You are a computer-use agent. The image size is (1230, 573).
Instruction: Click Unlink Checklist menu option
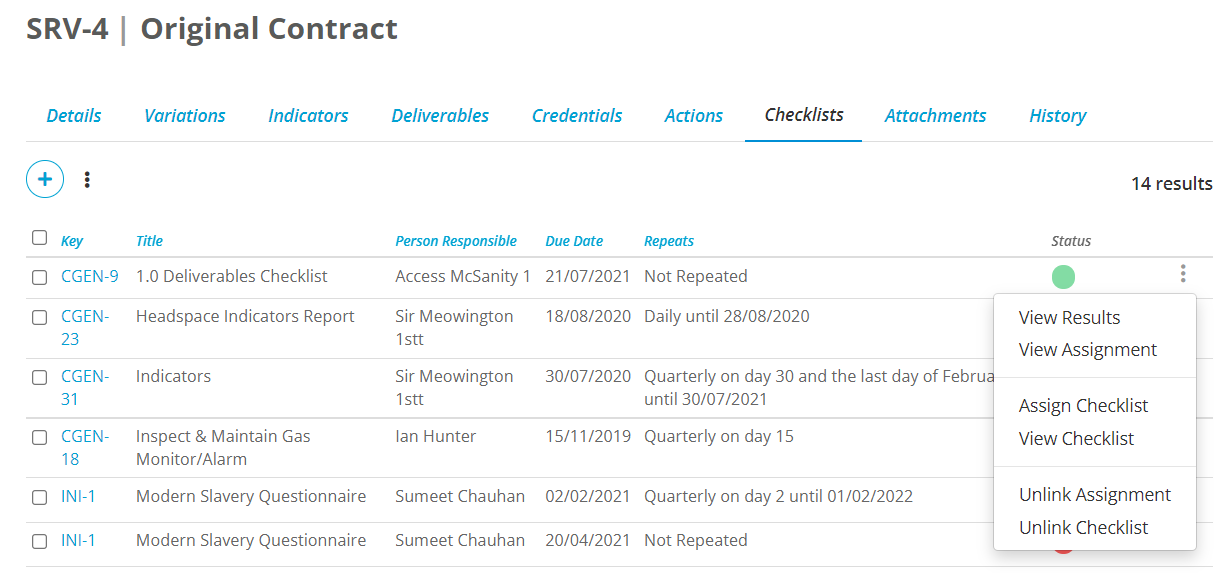click(1083, 528)
